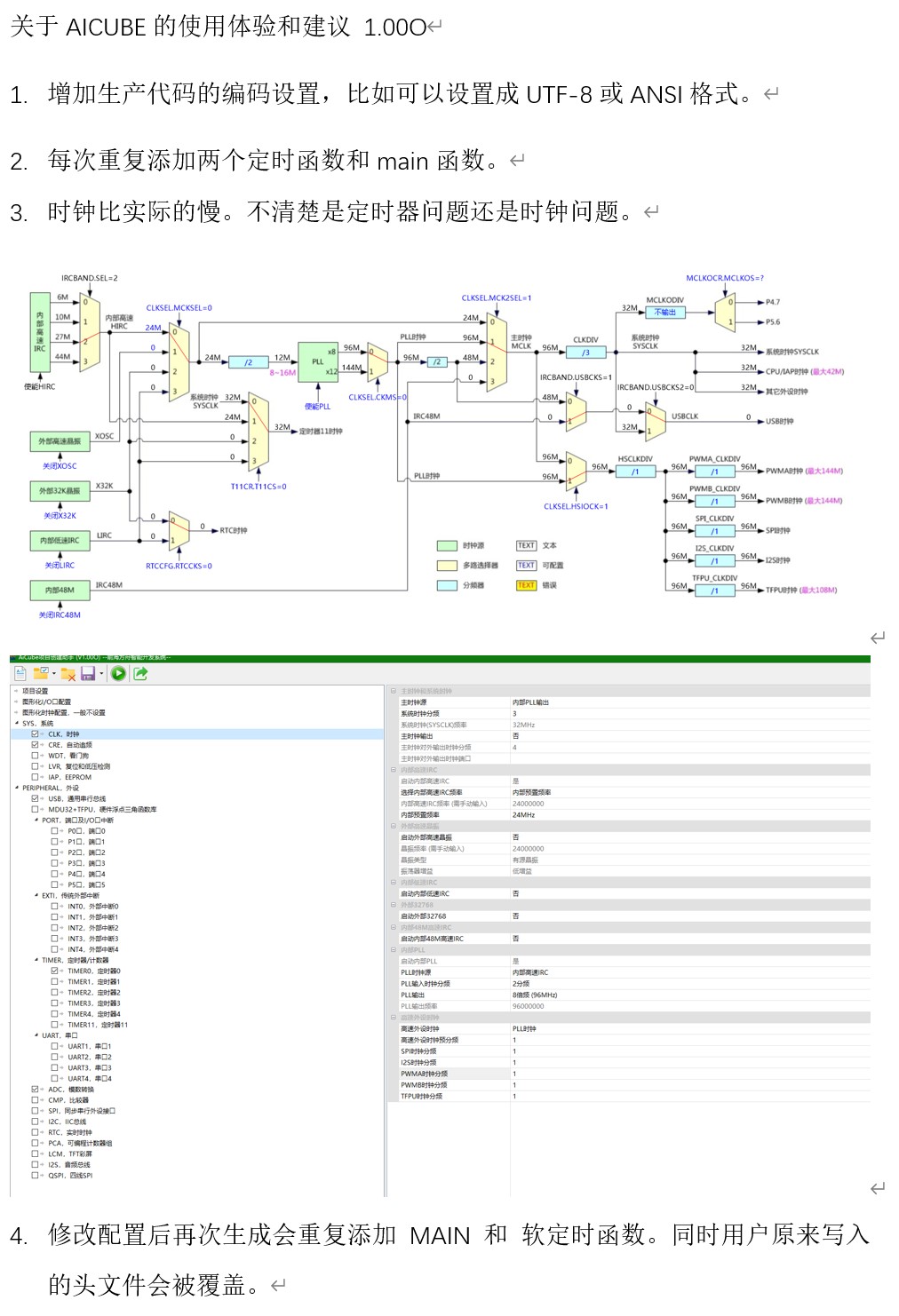Image resolution: width=899 pixels, height=1316 pixels.
Task: Click the 内部低速IRC clock source block
Action: [x=60, y=540]
